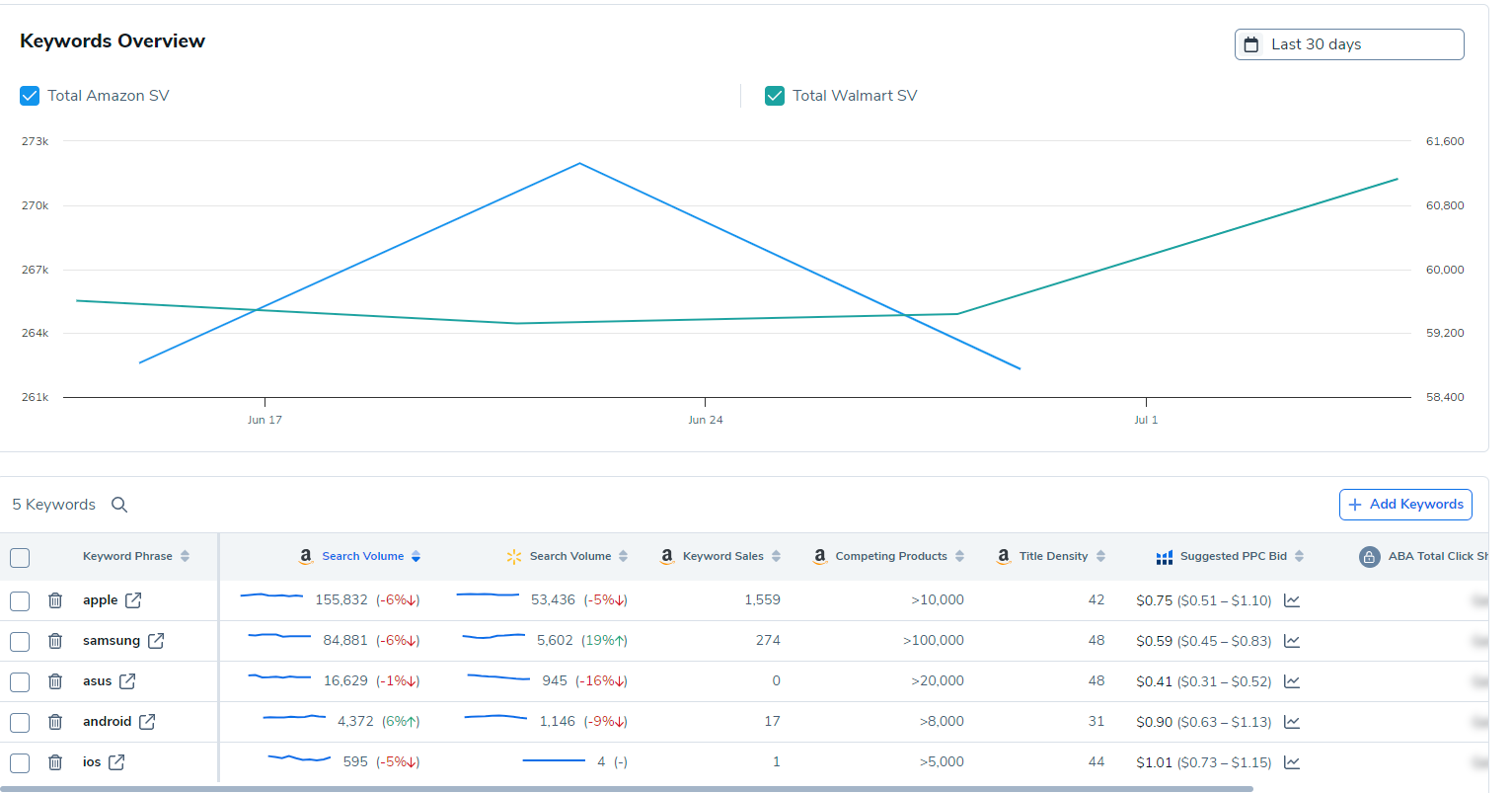Screen dimensions: 1512x793
Task: Search keywords with magnifier icon
Action: [119, 505]
